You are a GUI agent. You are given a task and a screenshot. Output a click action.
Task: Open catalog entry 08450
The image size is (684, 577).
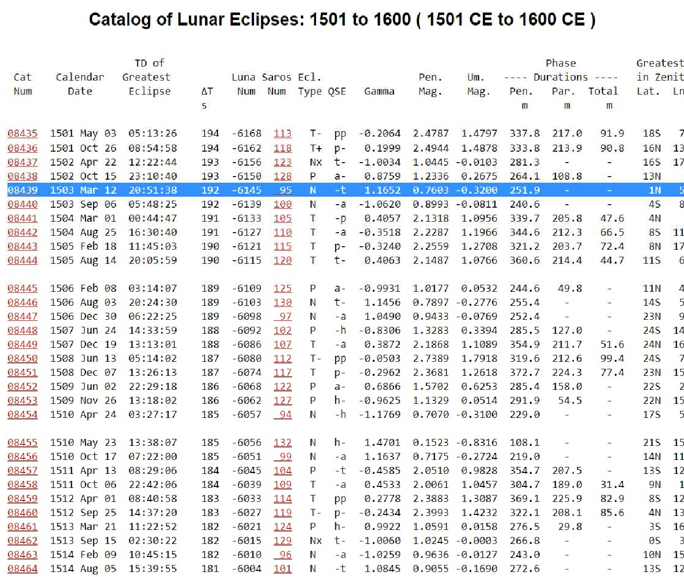(22, 358)
